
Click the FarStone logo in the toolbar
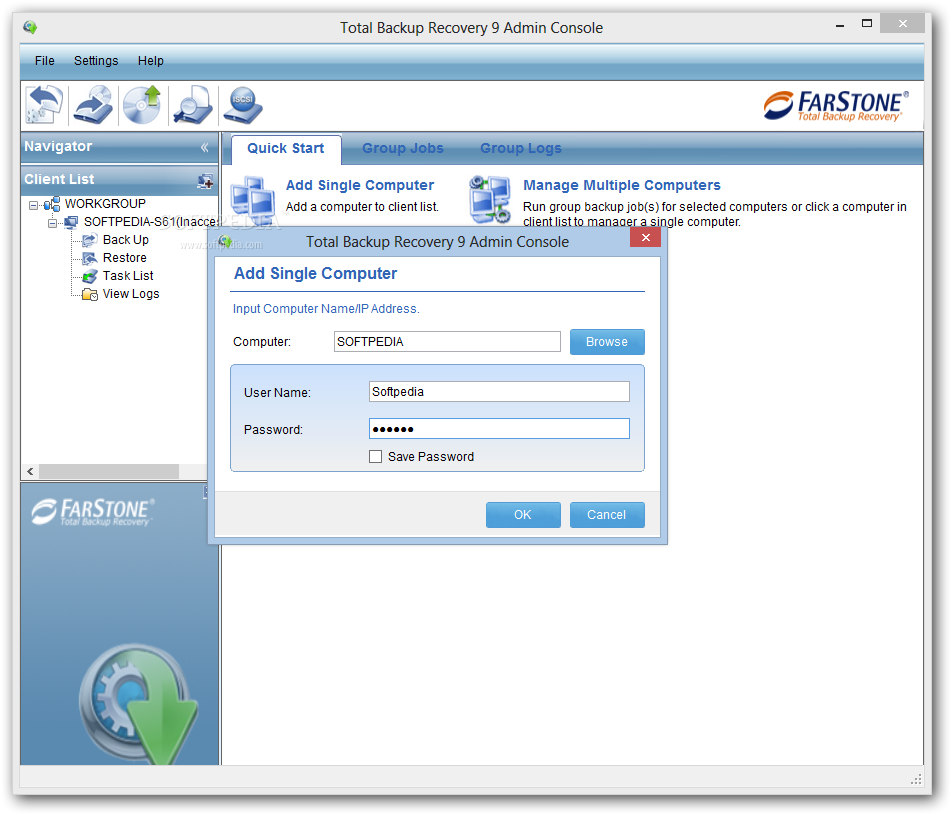836,106
